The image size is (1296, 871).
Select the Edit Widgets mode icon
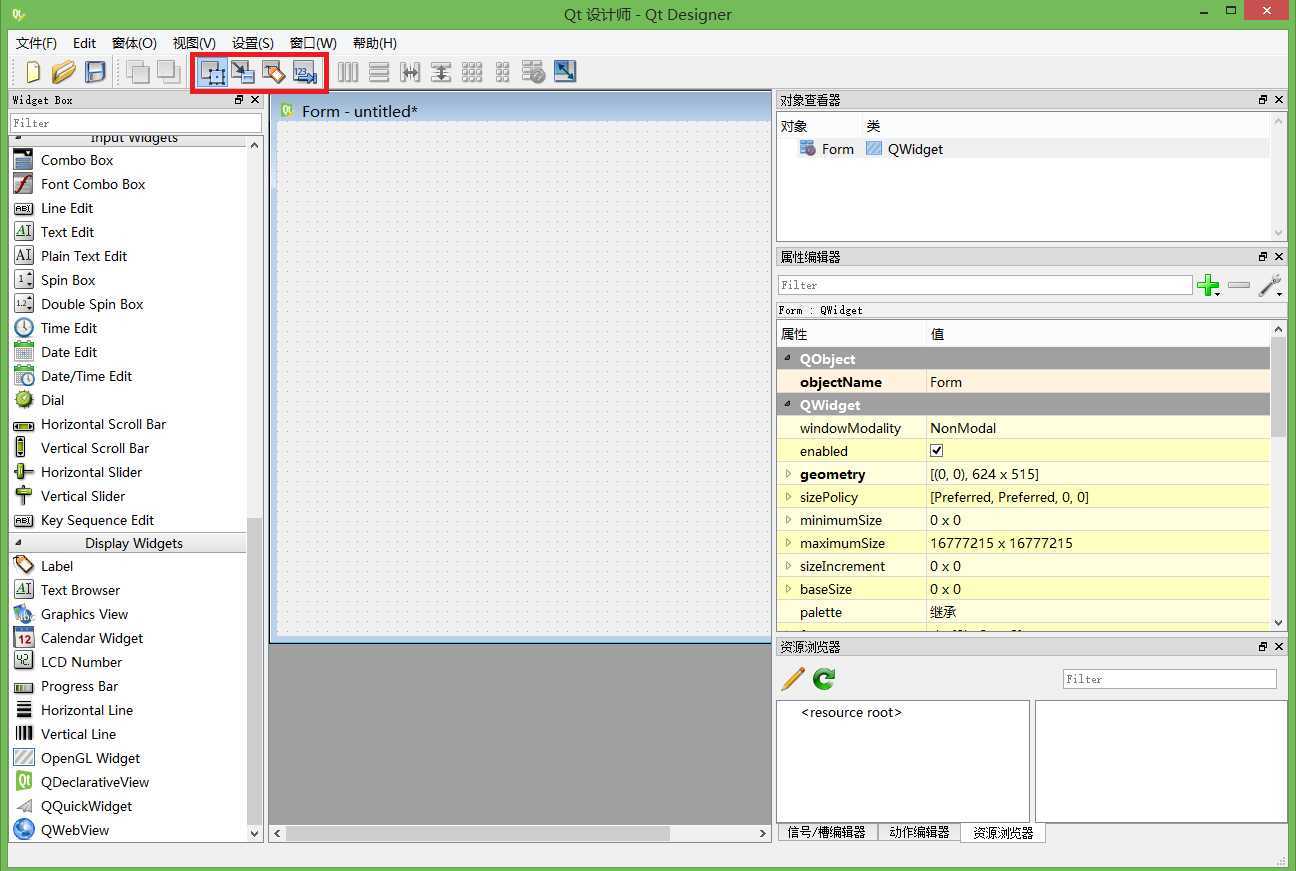click(212, 72)
